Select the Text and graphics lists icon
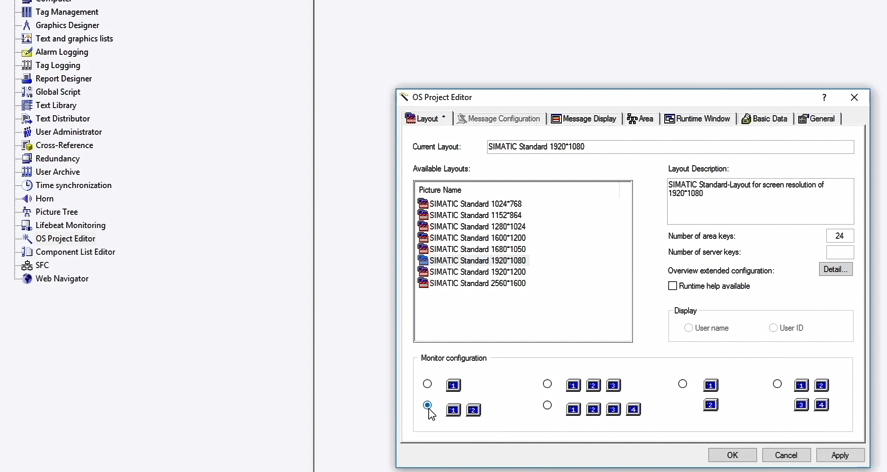 click(27, 38)
